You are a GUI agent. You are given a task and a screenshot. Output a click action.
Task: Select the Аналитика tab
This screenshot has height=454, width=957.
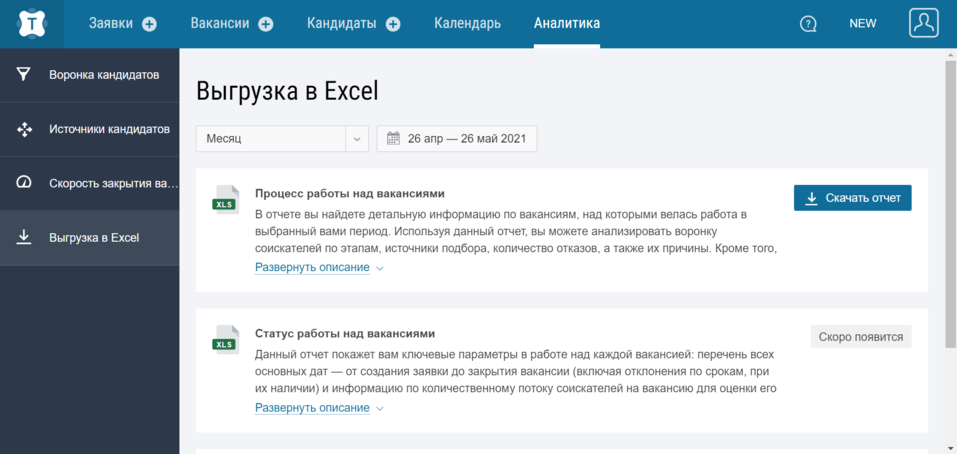[x=566, y=24]
